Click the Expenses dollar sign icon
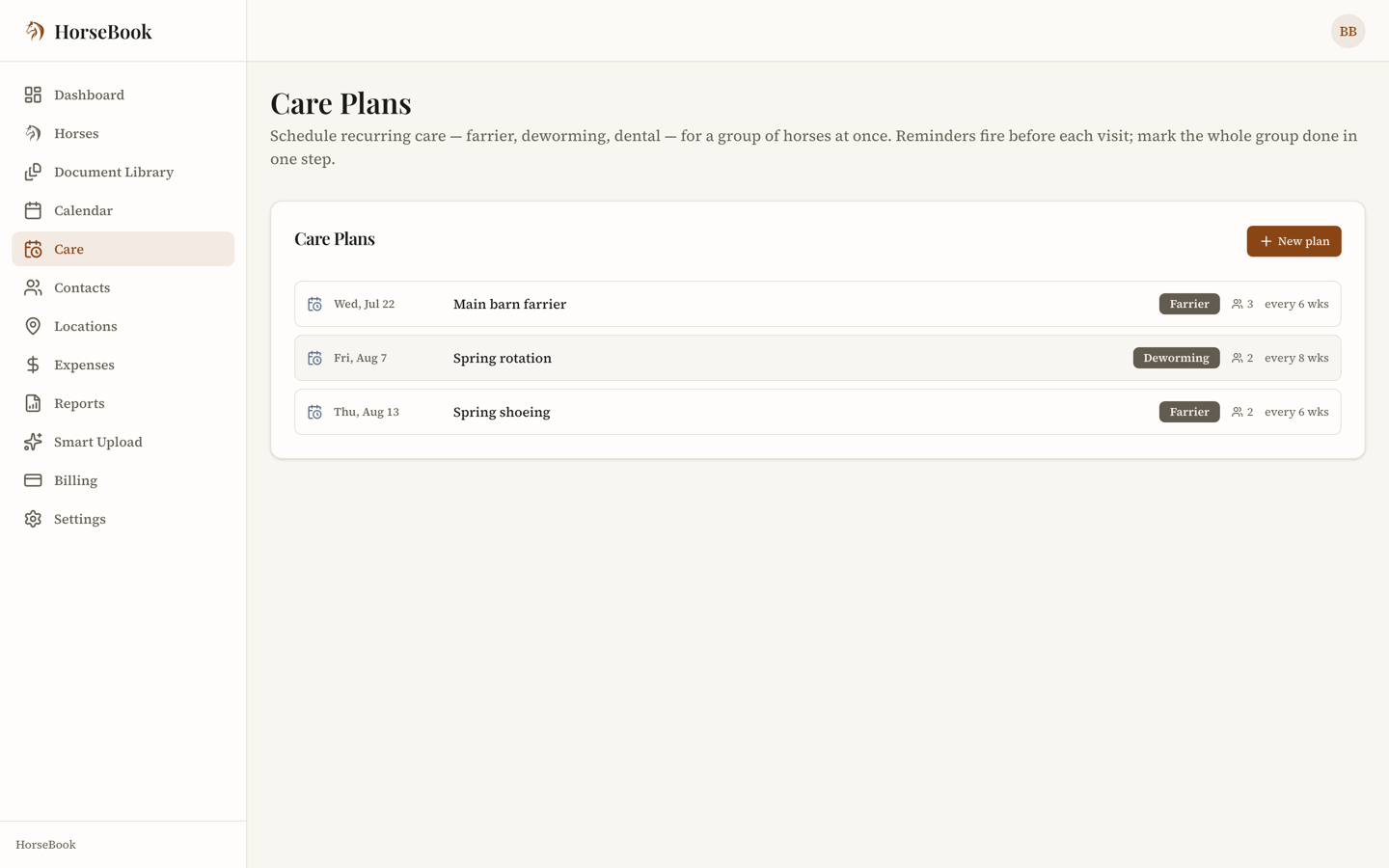1389x868 pixels. [x=33, y=365]
